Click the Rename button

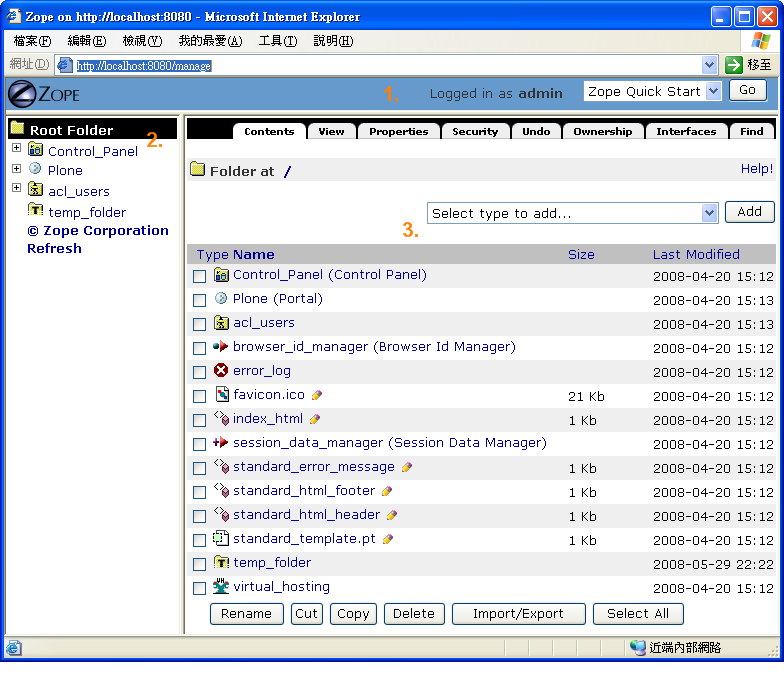point(246,614)
